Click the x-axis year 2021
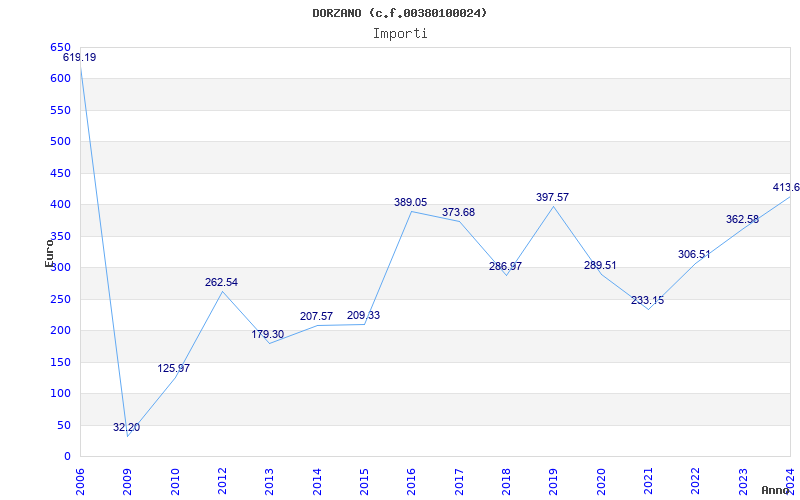The width and height of the screenshot is (800, 500). 648,482
